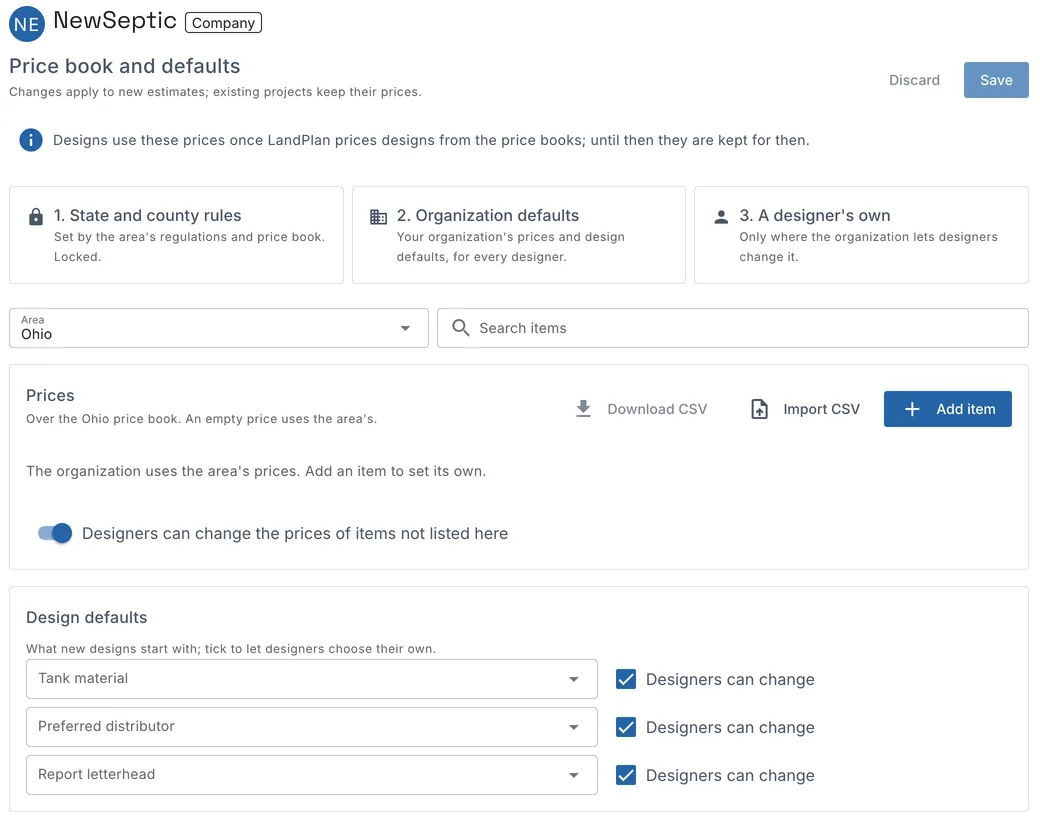
Task: Open the Area dropdown showing Ohio
Action: click(219, 328)
